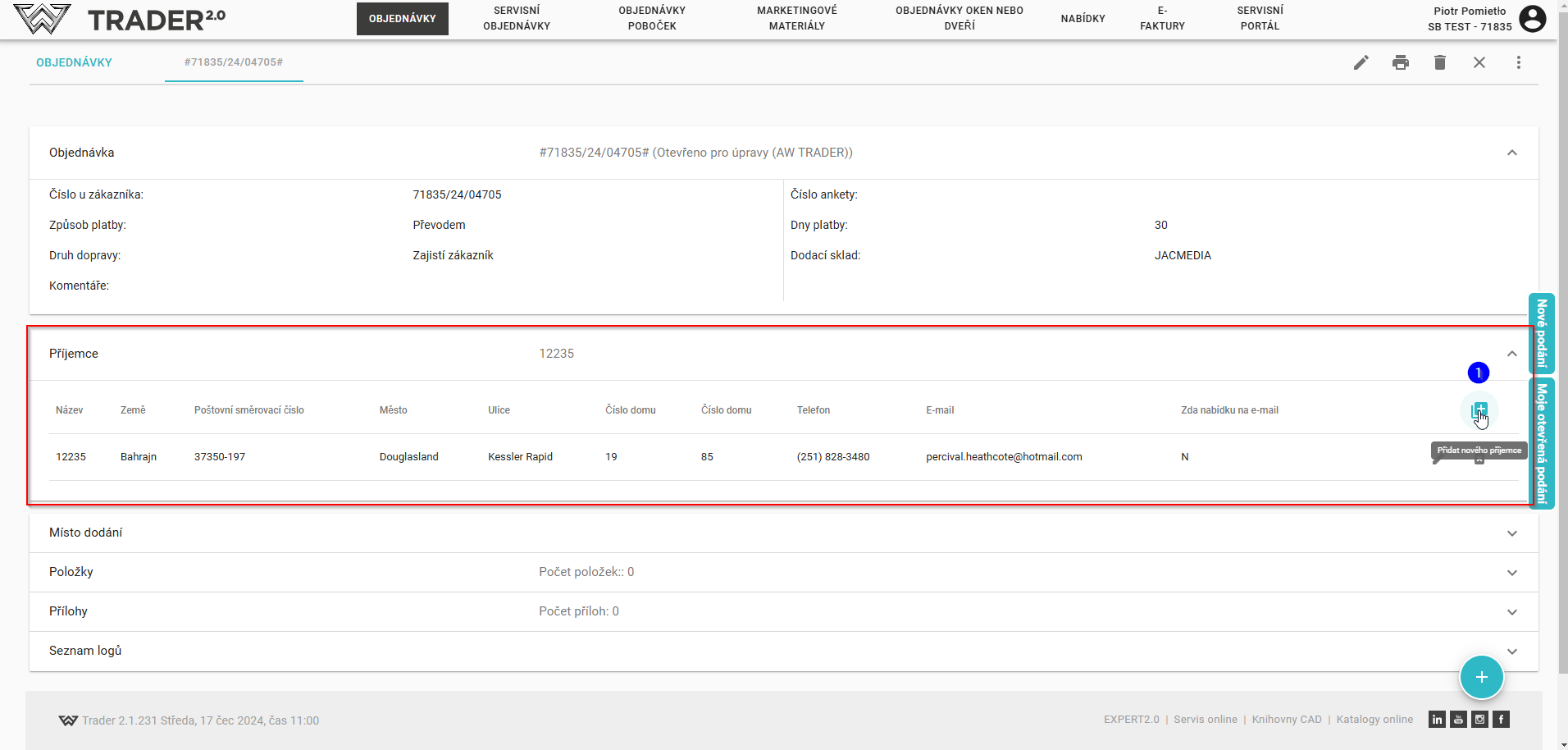
Task: Click the Facebook footer icon
Action: tap(1501, 720)
